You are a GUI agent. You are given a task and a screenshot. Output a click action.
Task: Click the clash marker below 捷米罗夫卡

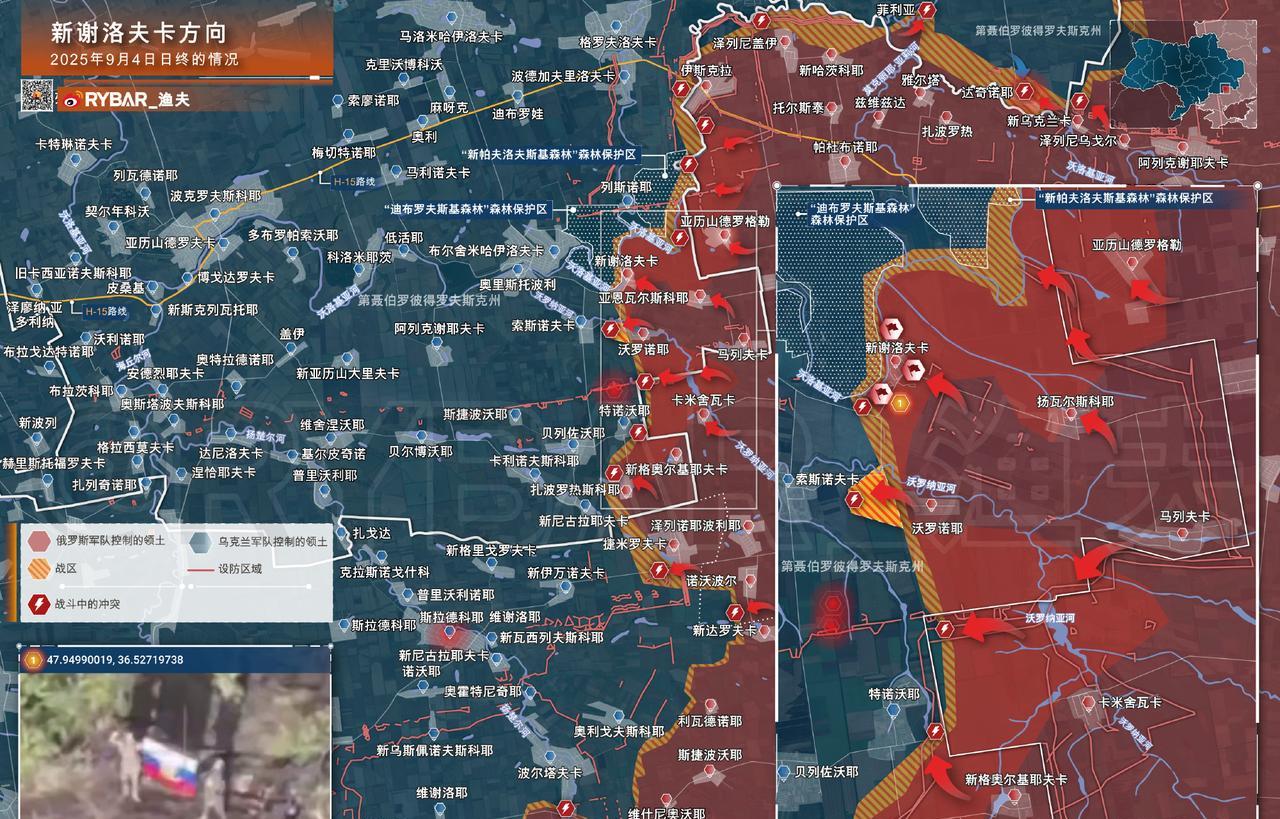click(x=660, y=570)
